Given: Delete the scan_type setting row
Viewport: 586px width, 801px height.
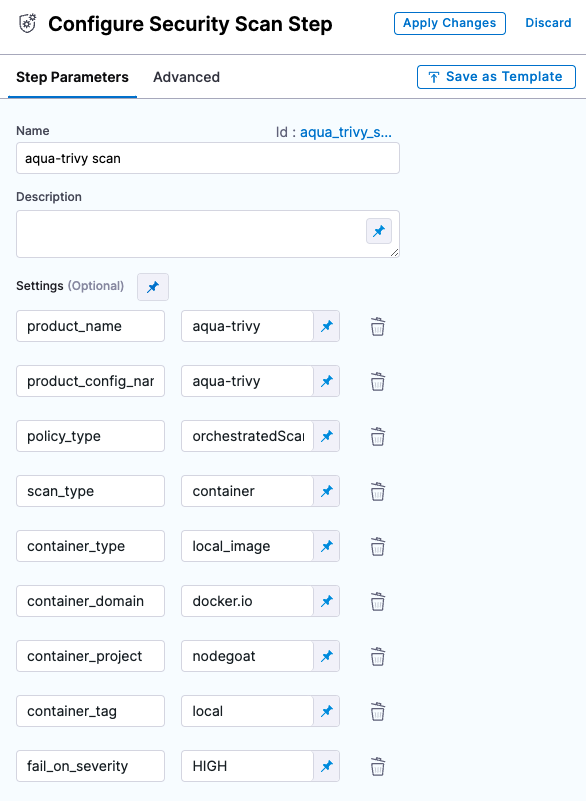Looking at the screenshot, I should [378, 491].
